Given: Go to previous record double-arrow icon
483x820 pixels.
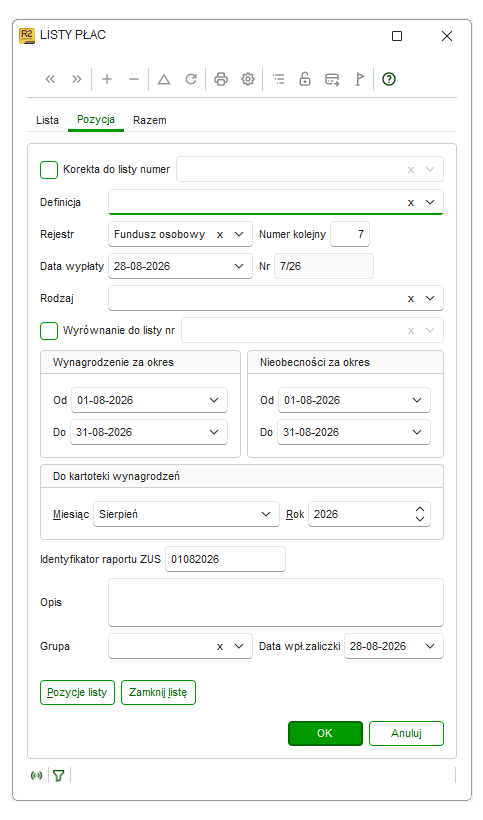Looking at the screenshot, I should click(50, 79).
